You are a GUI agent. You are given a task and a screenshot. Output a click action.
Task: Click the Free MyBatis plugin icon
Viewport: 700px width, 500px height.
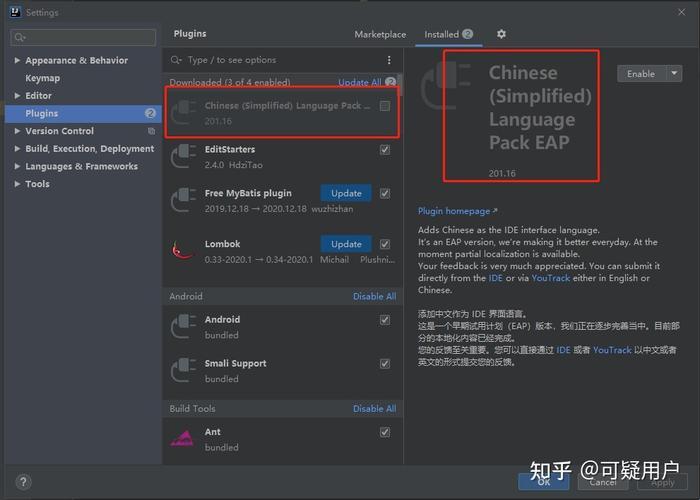tap(183, 200)
